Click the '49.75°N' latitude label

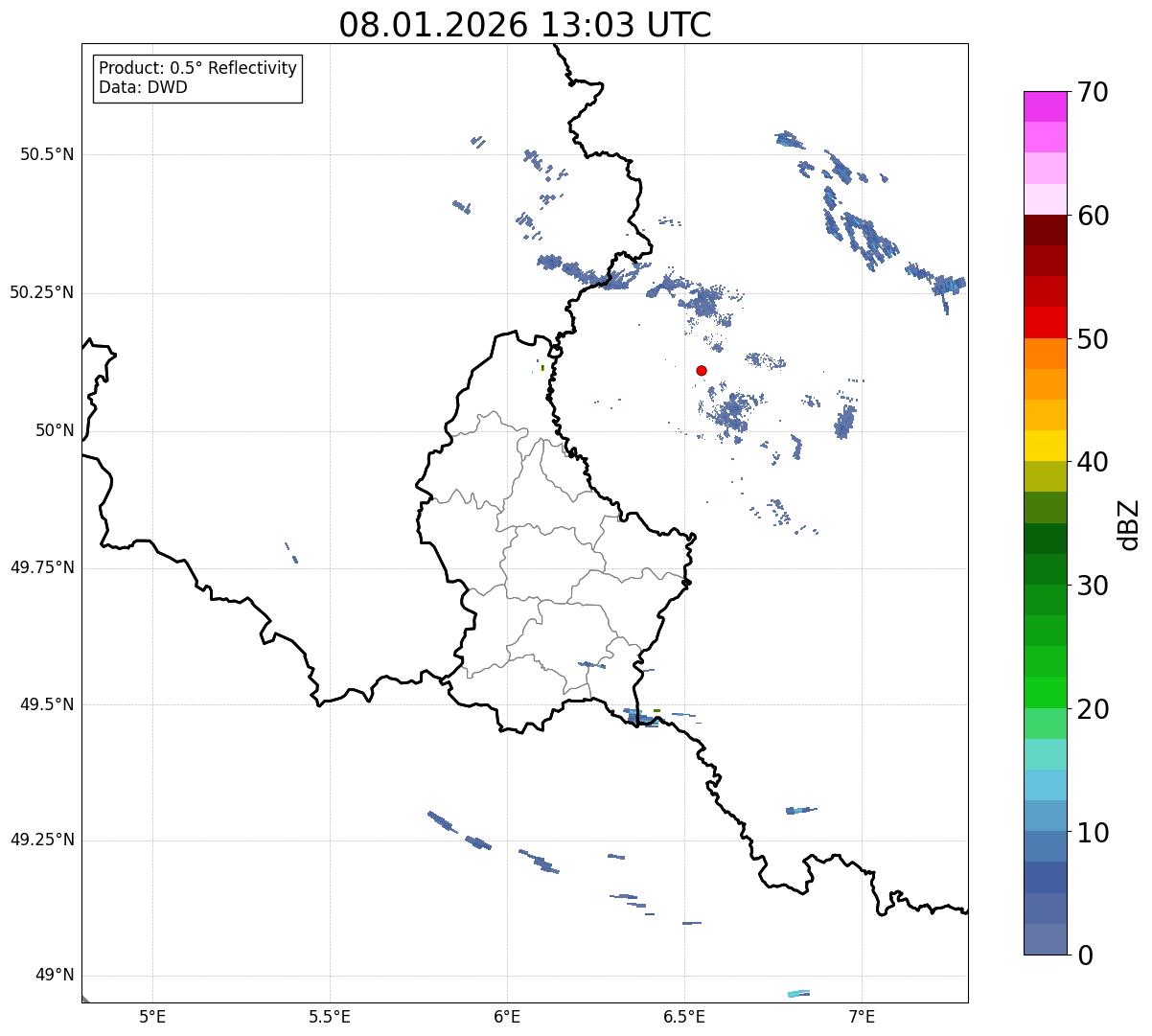click(x=42, y=567)
